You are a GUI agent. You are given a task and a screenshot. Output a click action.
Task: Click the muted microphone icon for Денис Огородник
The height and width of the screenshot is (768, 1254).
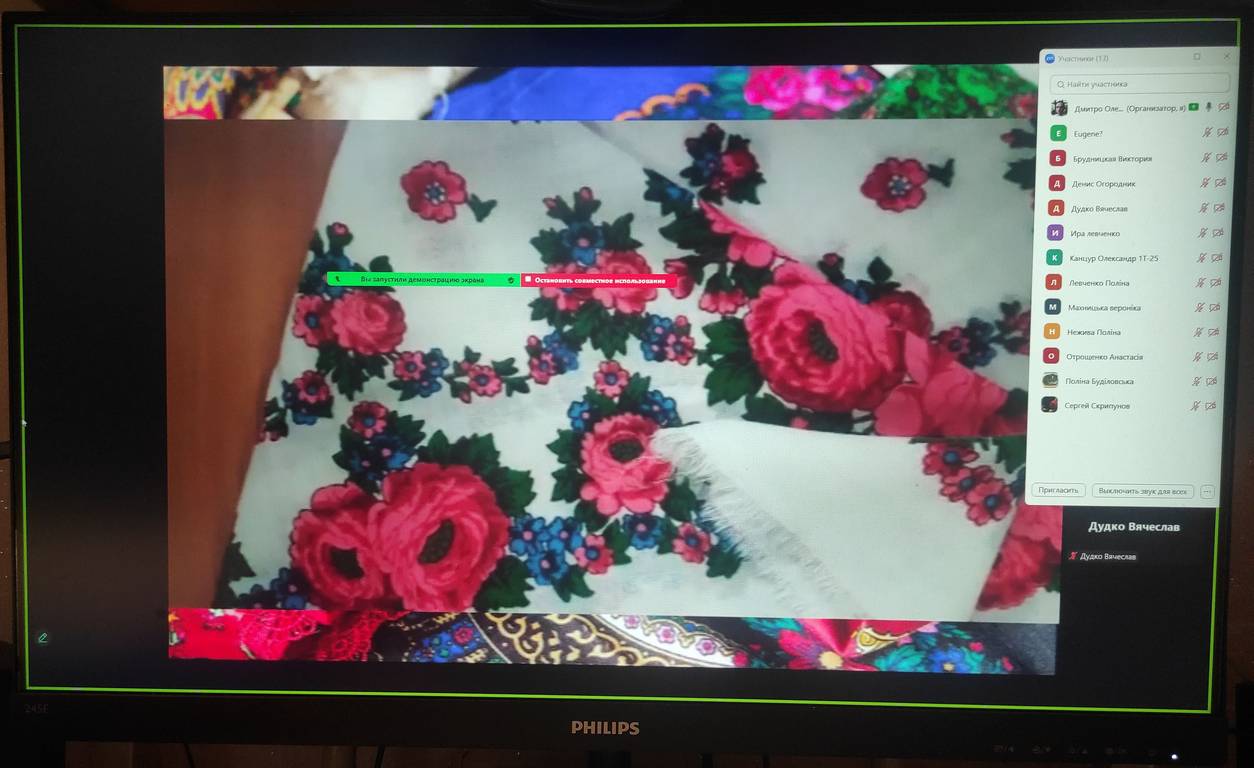coord(1206,183)
